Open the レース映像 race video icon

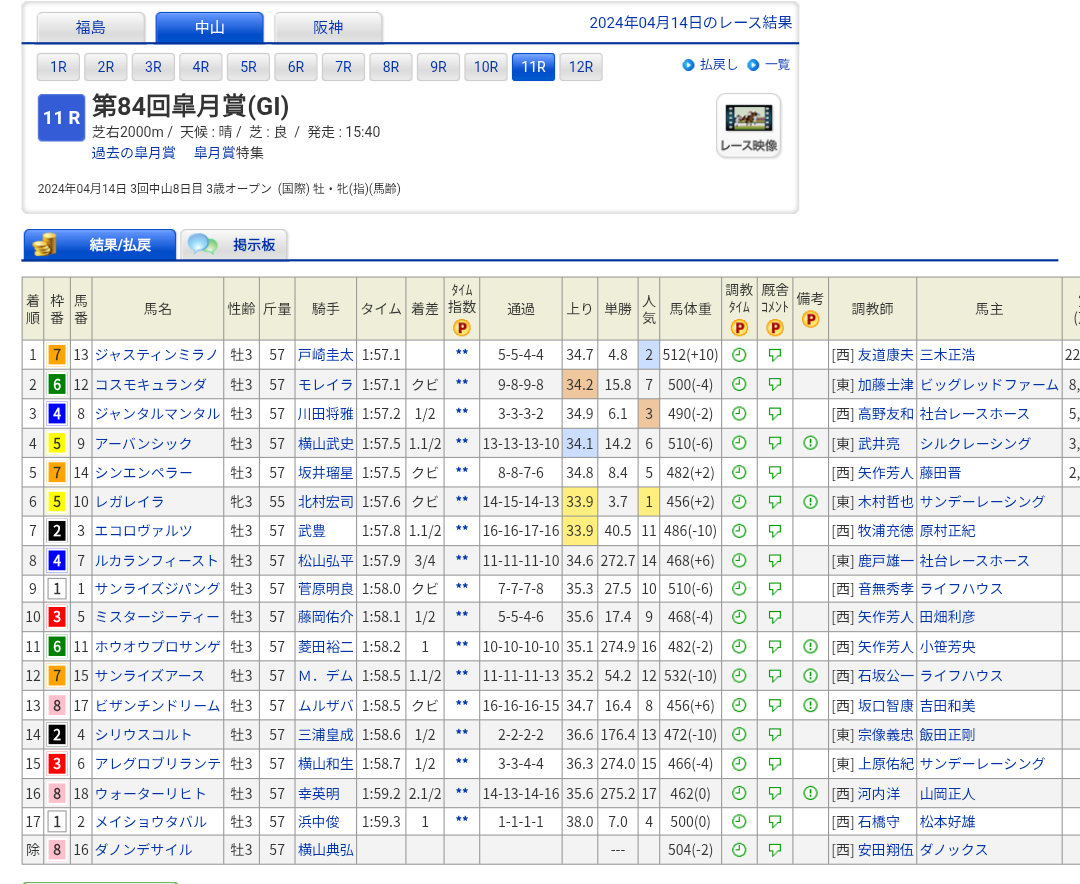point(748,125)
